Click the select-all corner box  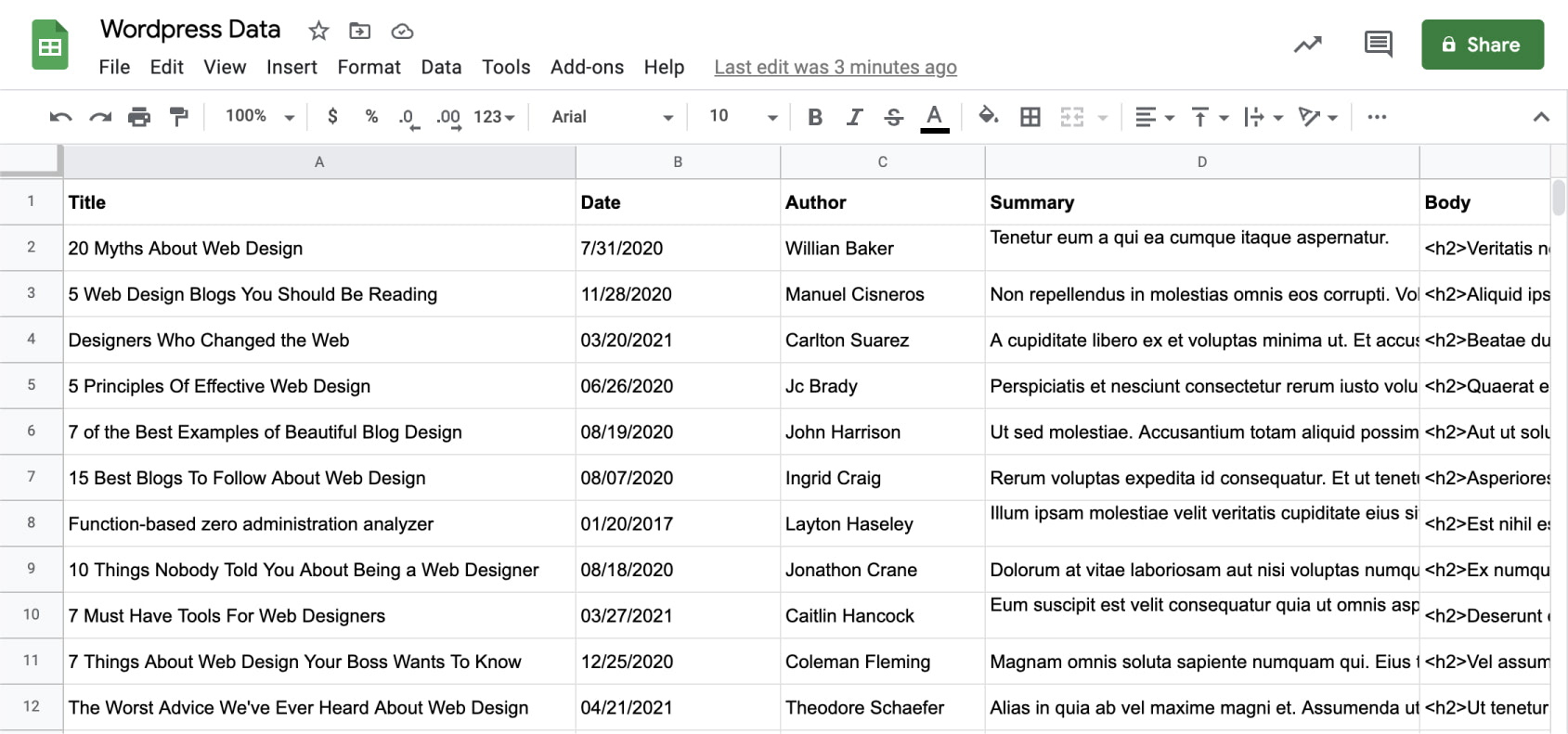coord(31,161)
